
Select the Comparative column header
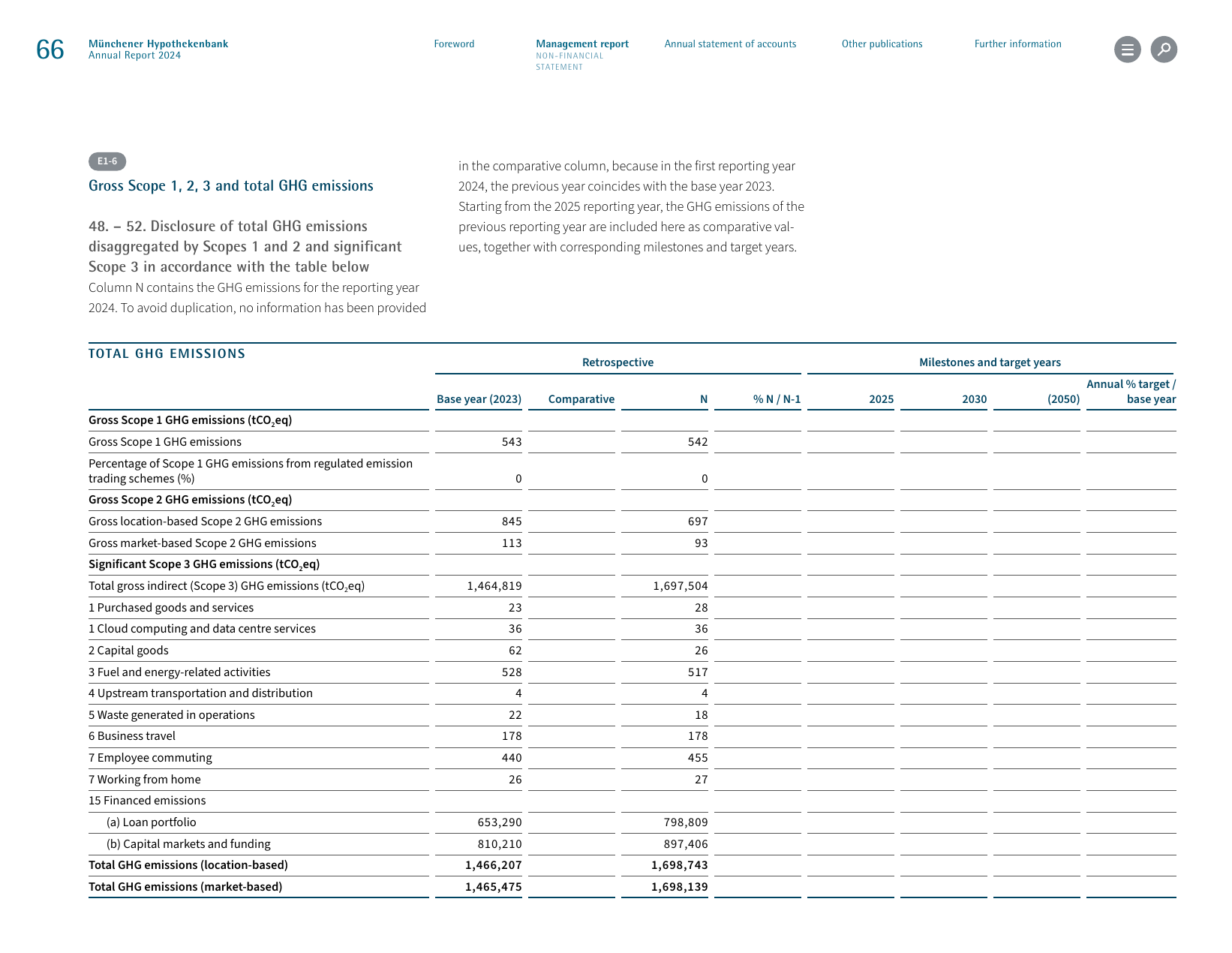[581, 399]
